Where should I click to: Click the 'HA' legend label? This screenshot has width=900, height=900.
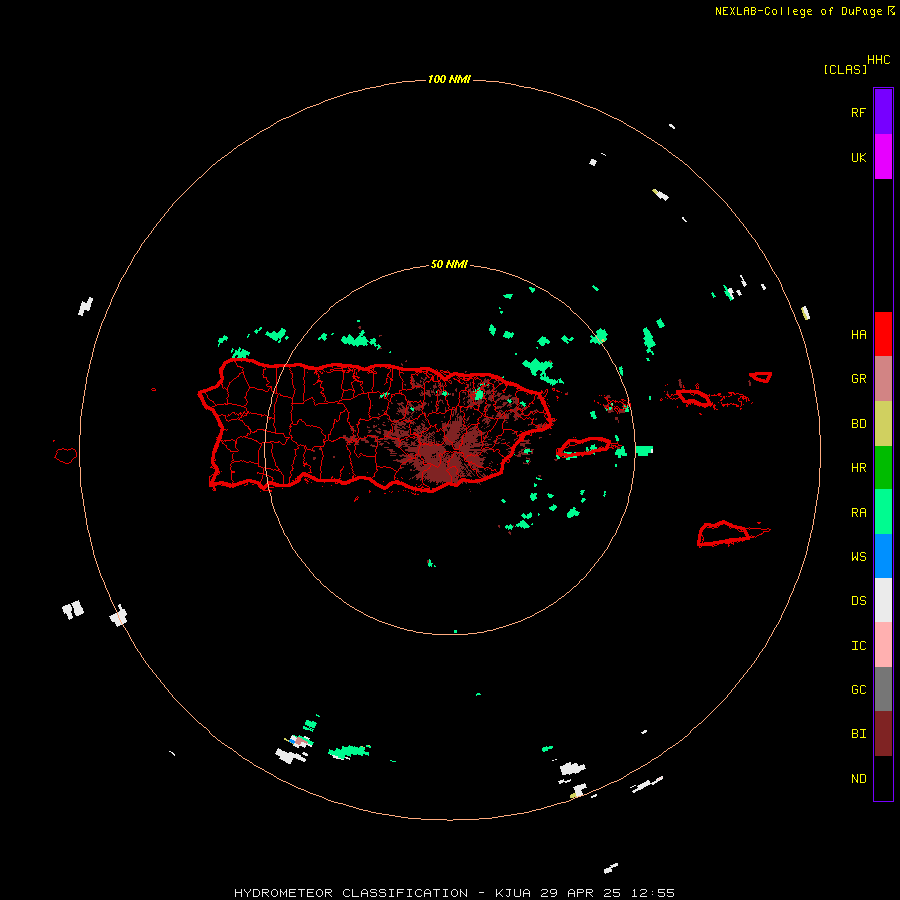pyautogui.click(x=858, y=334)
